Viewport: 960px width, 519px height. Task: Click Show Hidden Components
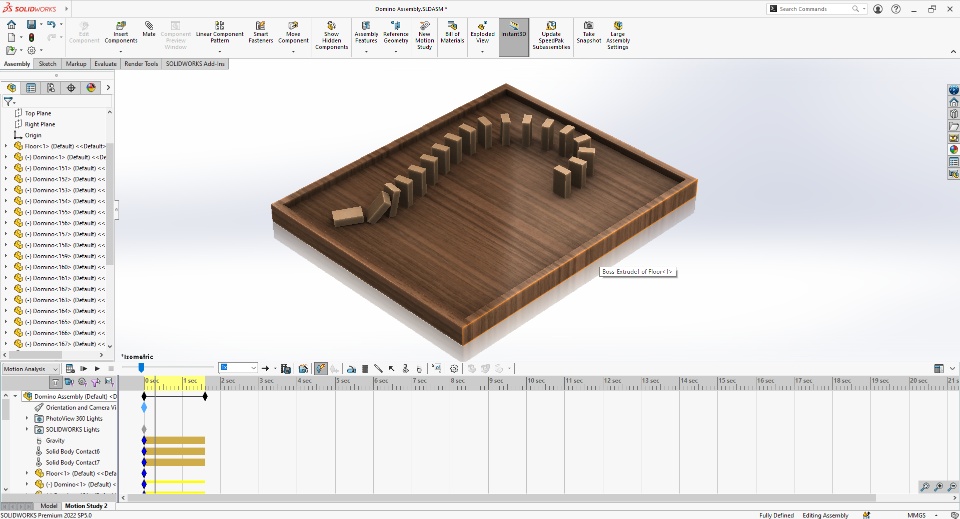331,35
